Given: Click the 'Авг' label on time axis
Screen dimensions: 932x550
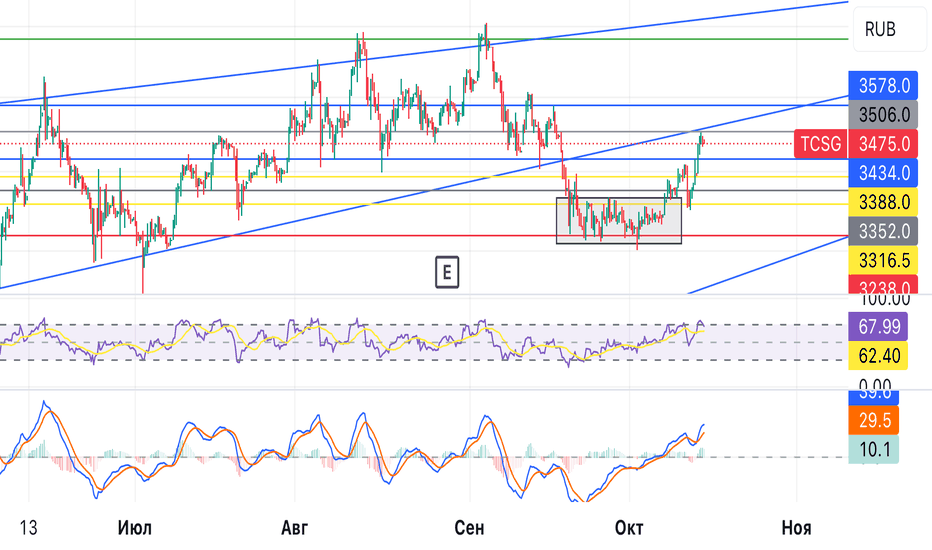Looking at the screenshot, I should point(296,527).
